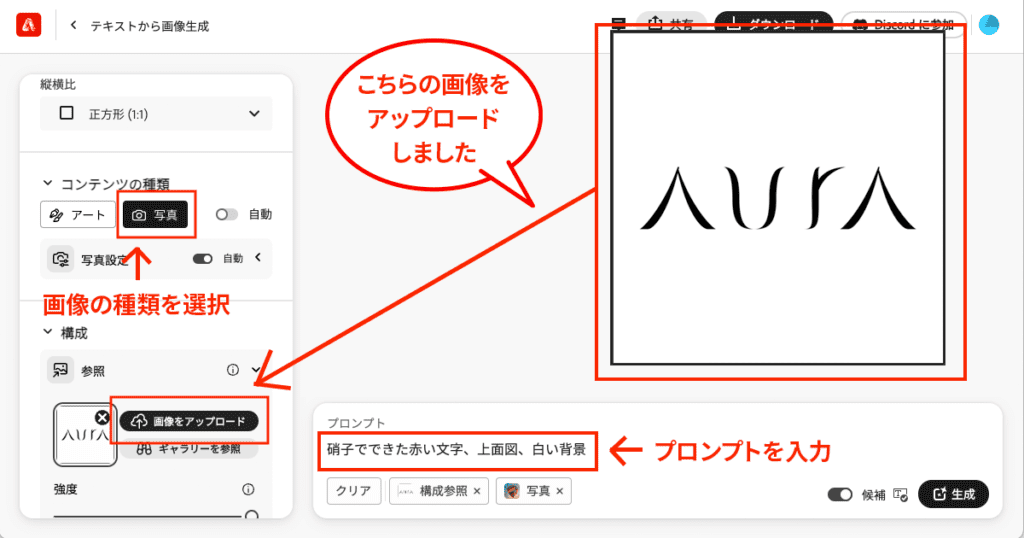Toggle the 自動 switch in 写真設定
Viewport: 1024px width, 538px height.
[203, 259]
